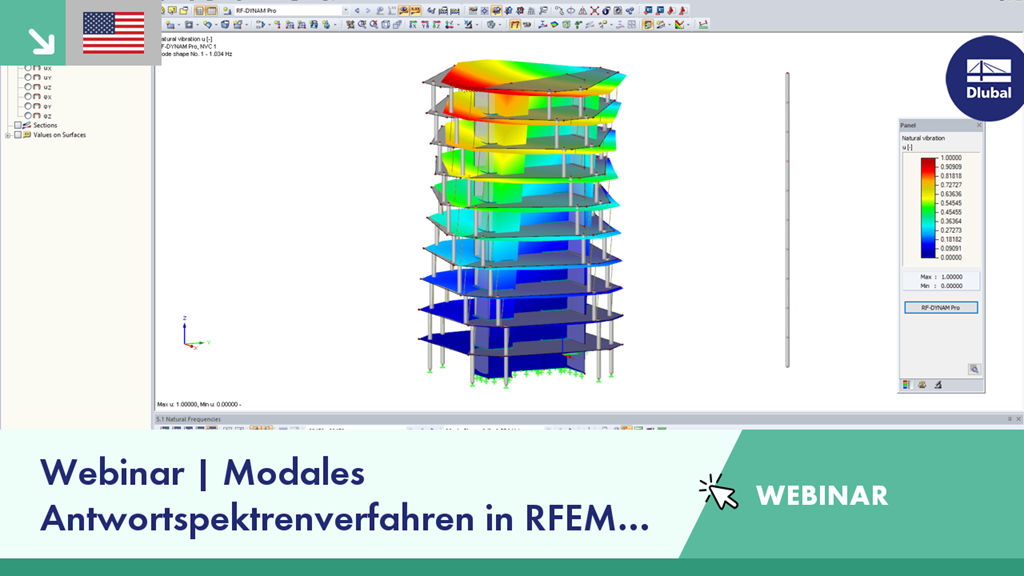Click the Max value 1.00000 in Panel
The width and height of the screenshot is (1024, 576).
click(951, 277)
